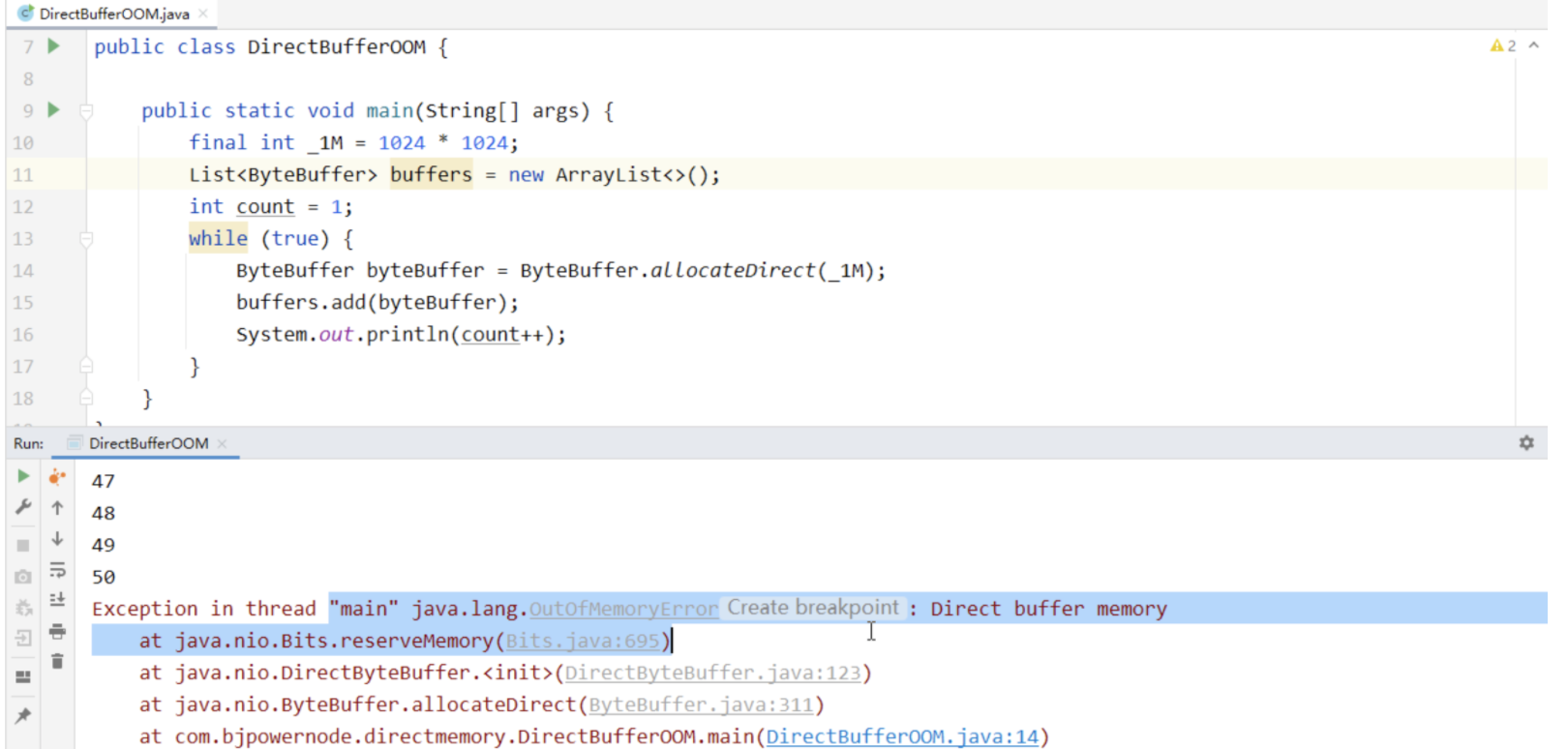Image resolution: width=1568 pixels, height=749 pixels.
Task: Click the buffers variable on line 11
Action: [x=431, y=174]
